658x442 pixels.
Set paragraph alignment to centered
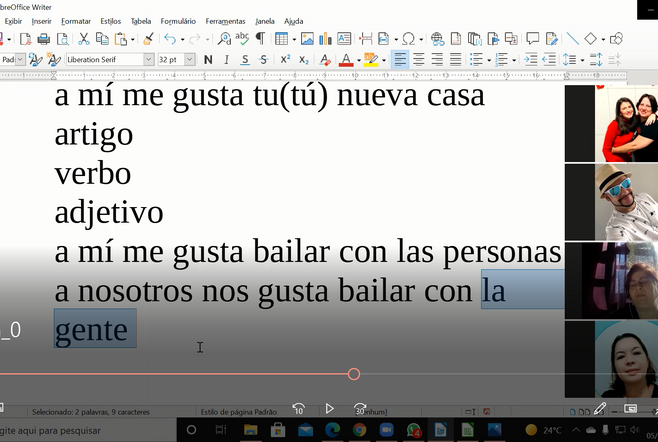pos(418,60)
